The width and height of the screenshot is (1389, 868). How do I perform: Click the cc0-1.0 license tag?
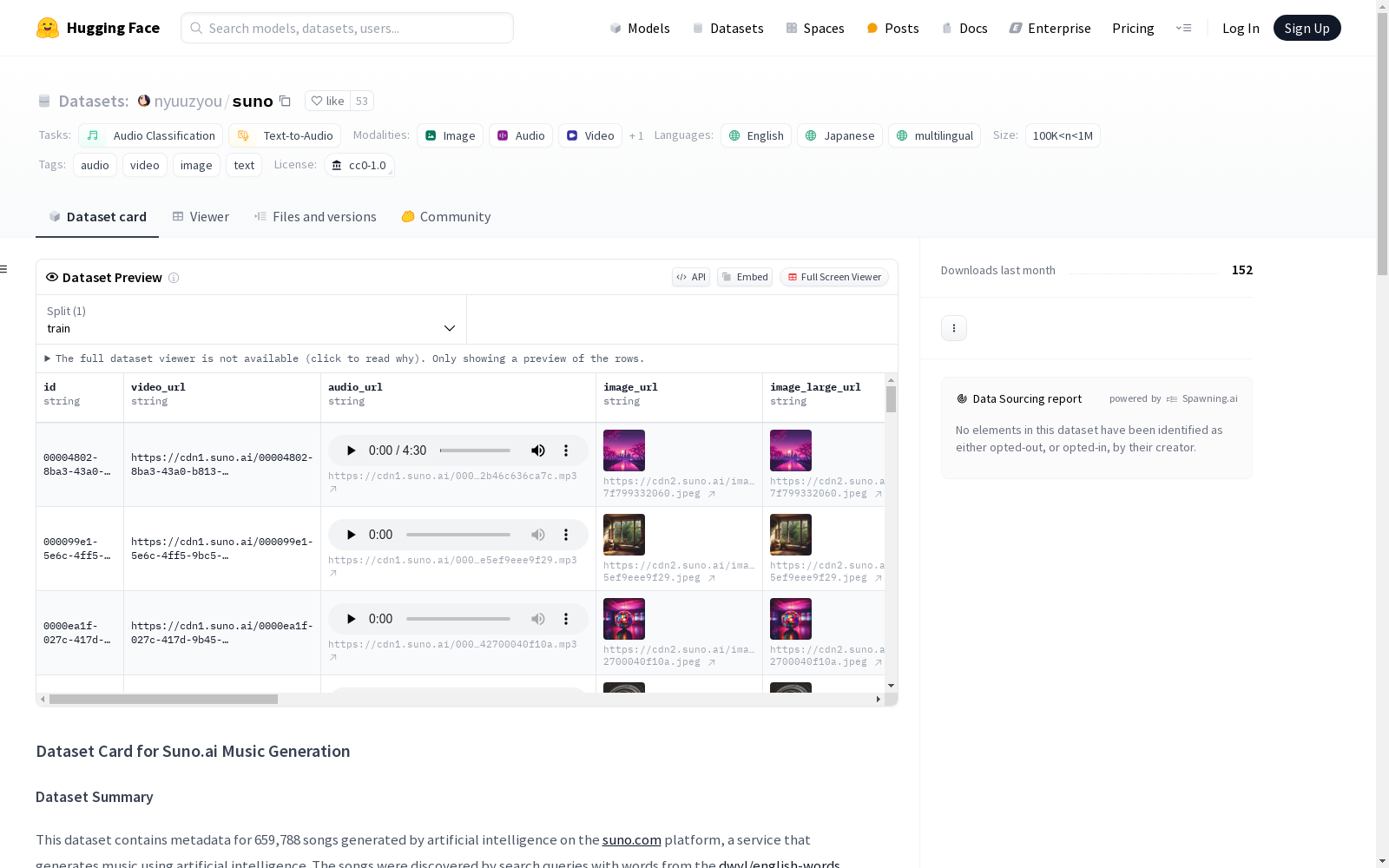359,165
